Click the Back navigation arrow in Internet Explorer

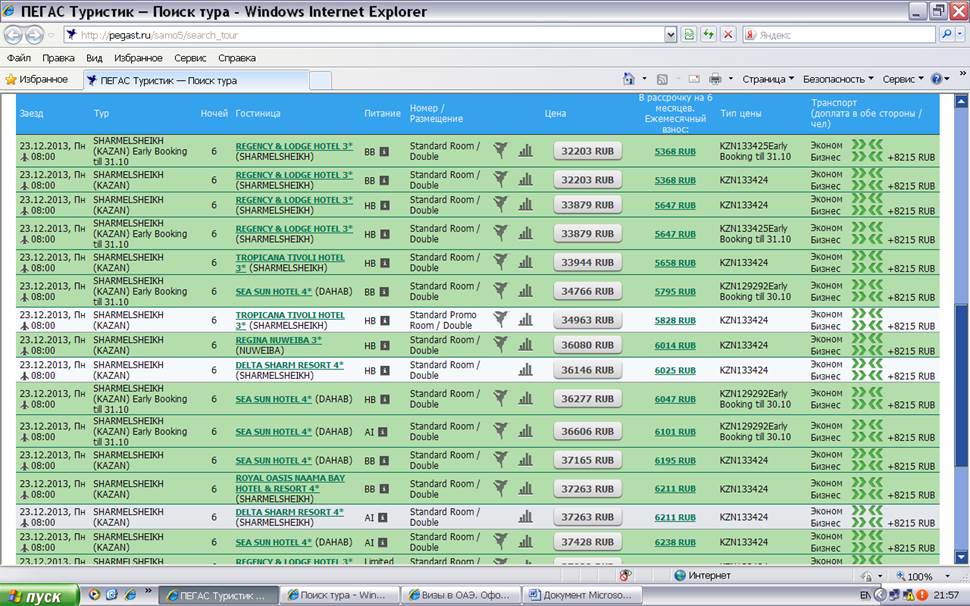[x=13, y=35]
